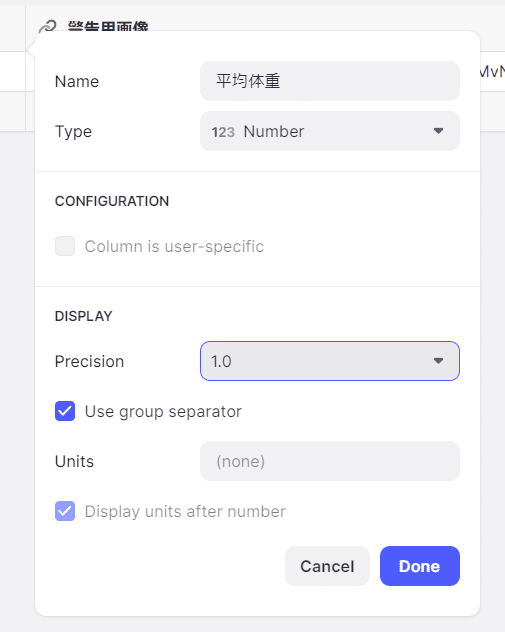
Task: Click the Display units after number label
Action: pyautogui.click(x=185, y=511)
